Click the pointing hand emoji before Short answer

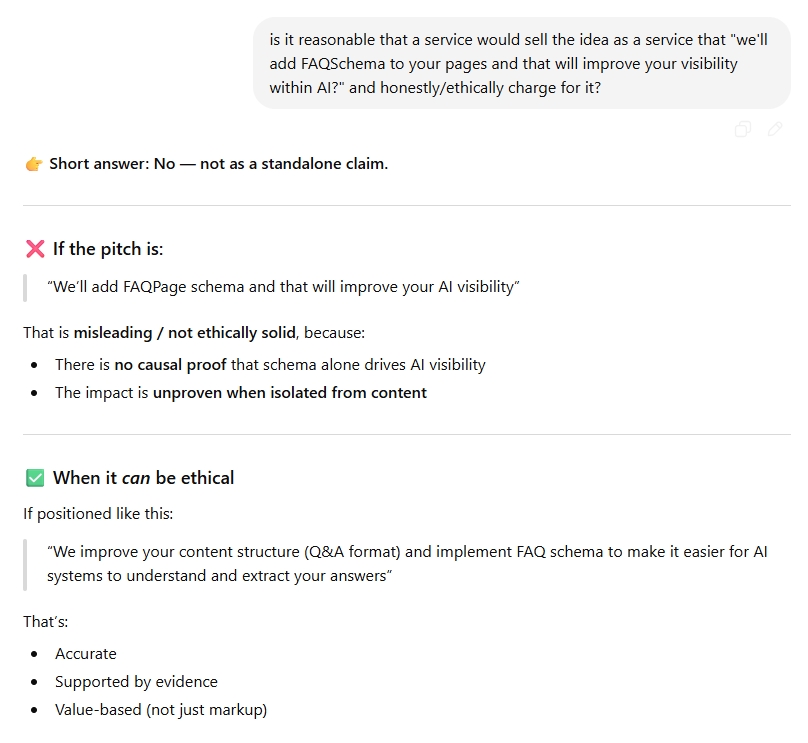[34, 164]
